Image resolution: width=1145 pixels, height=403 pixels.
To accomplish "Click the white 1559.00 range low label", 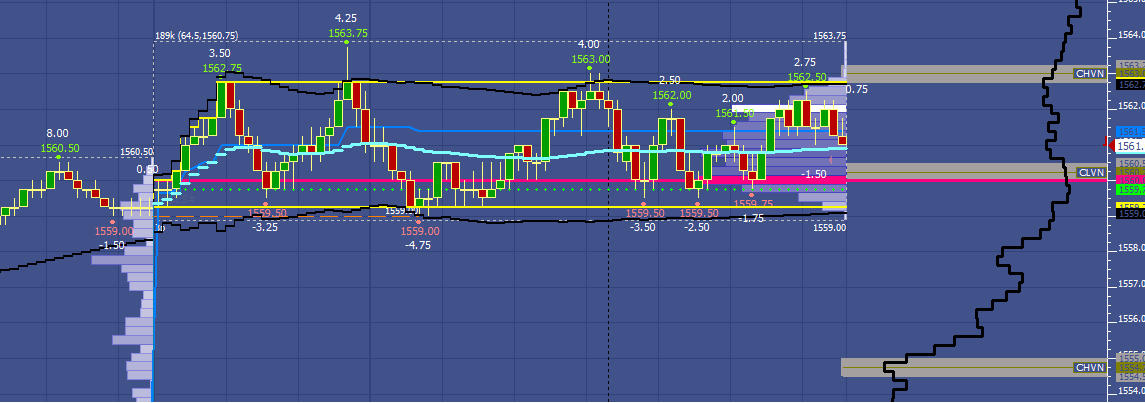I will [830, 228].
